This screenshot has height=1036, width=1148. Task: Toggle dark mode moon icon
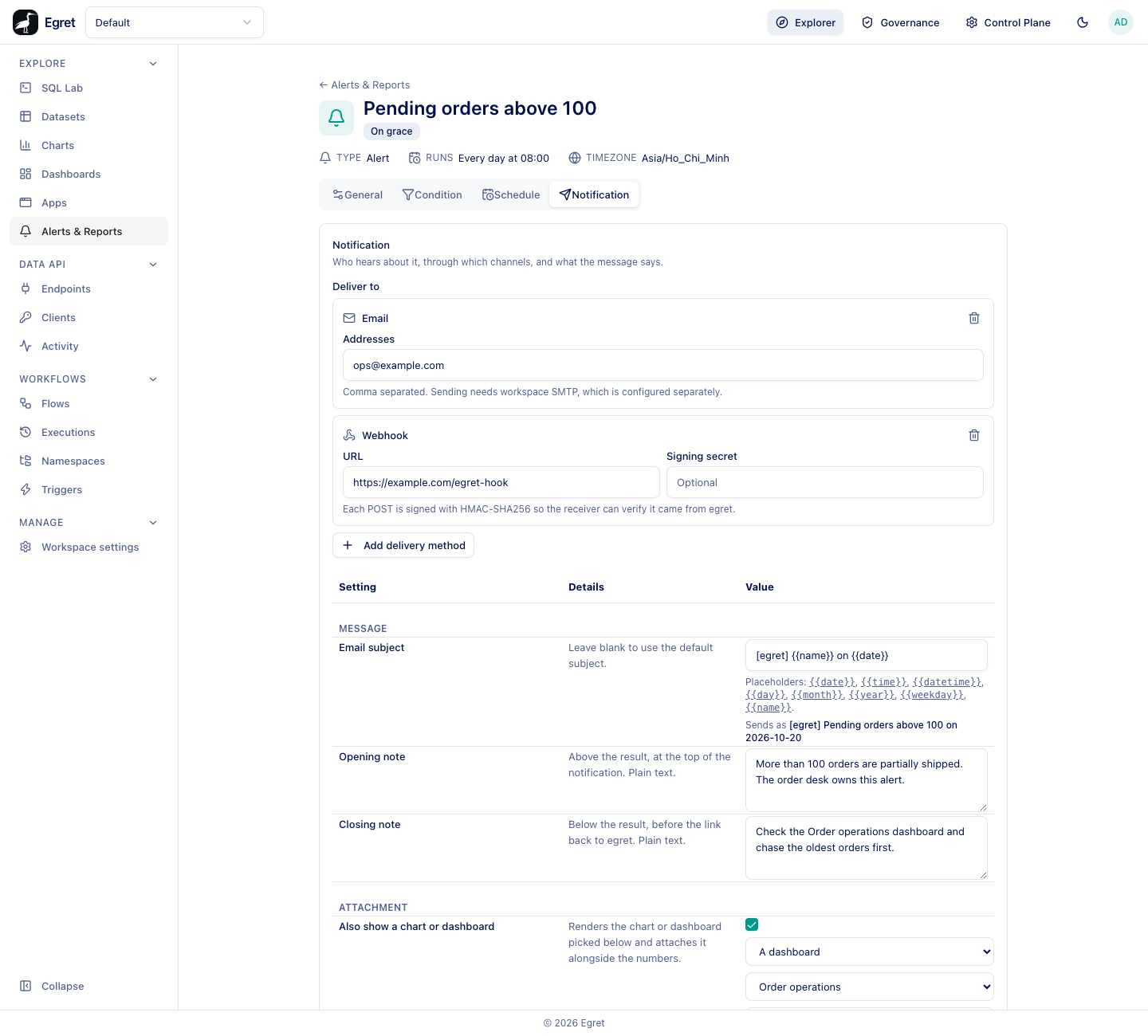pos(1083,22)
